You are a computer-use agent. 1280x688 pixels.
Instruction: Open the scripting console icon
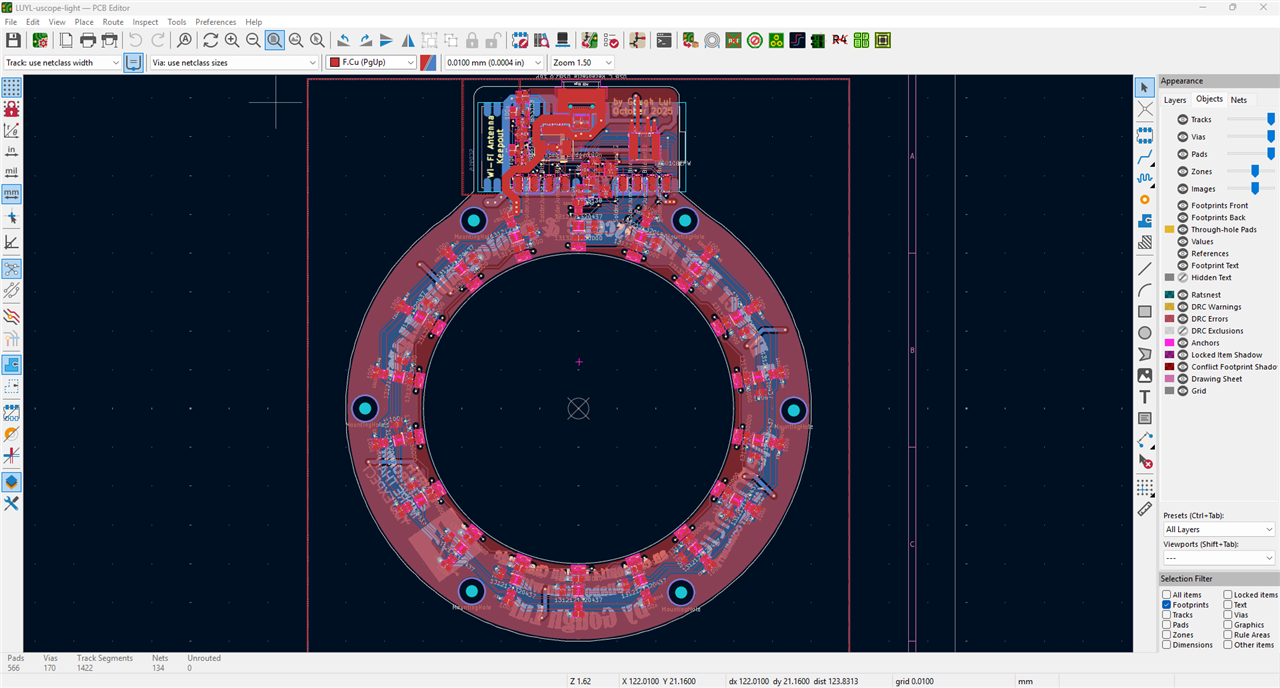[664, 40]
